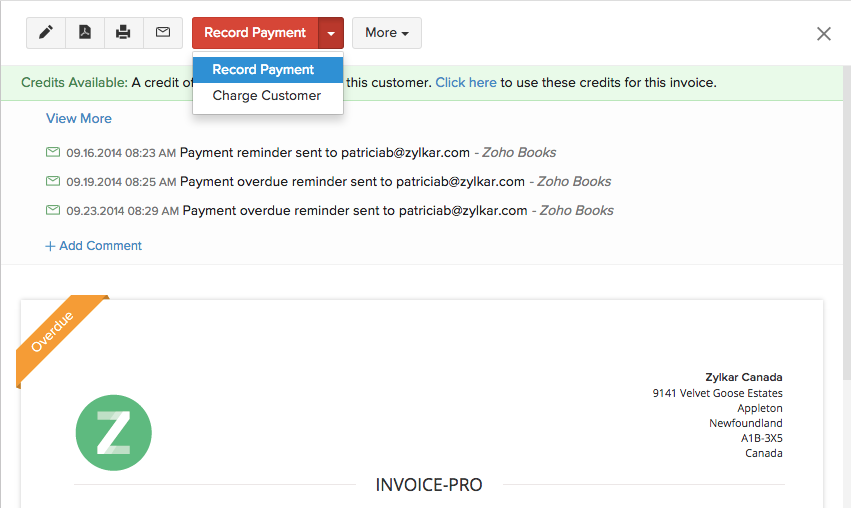The width and height of the screenshot is (851, 508).
Task: Close the invoice panel with X
Action: click(x=824, y=34)
